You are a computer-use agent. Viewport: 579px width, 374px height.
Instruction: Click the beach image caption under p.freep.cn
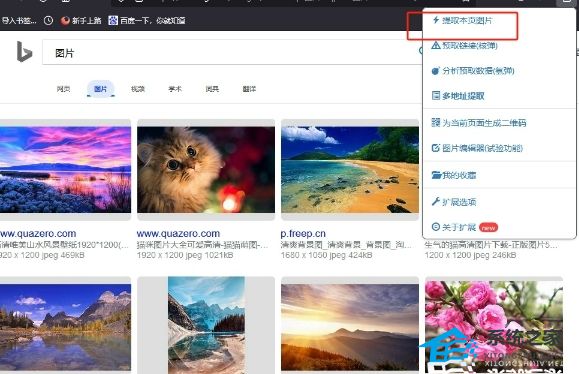(346, 245)
